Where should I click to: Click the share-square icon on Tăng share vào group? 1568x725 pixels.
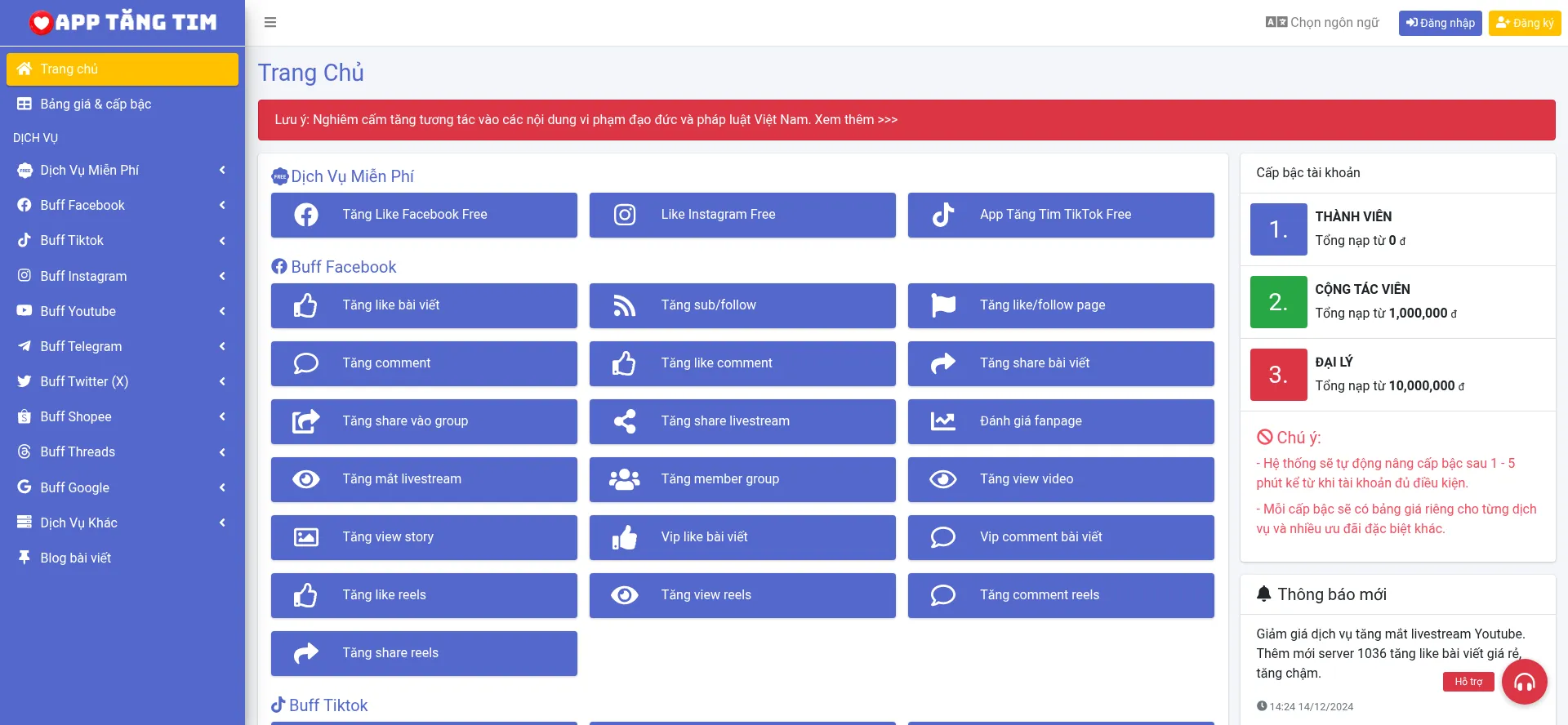click(306, 421)
